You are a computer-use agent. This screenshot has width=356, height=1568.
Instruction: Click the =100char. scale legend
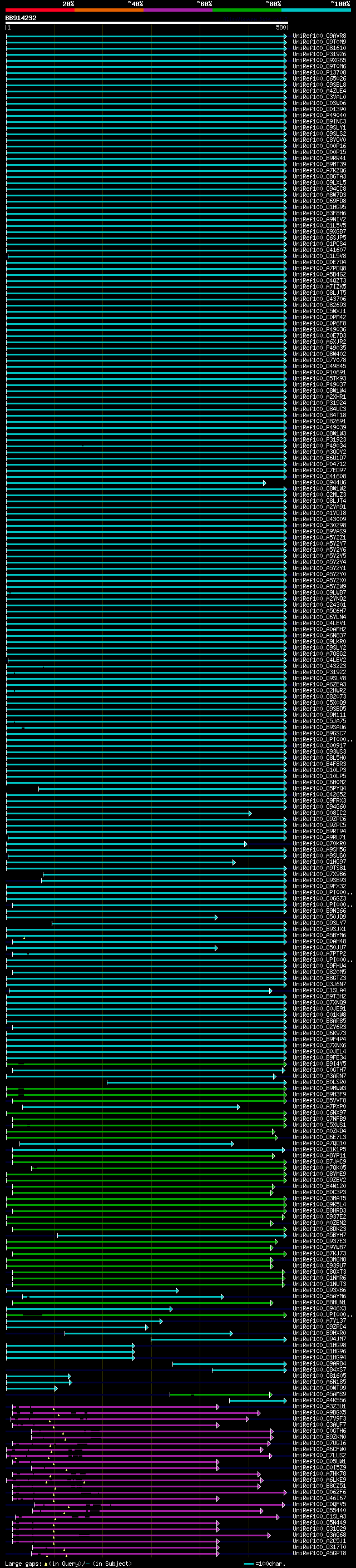(x=265, y=1563)
